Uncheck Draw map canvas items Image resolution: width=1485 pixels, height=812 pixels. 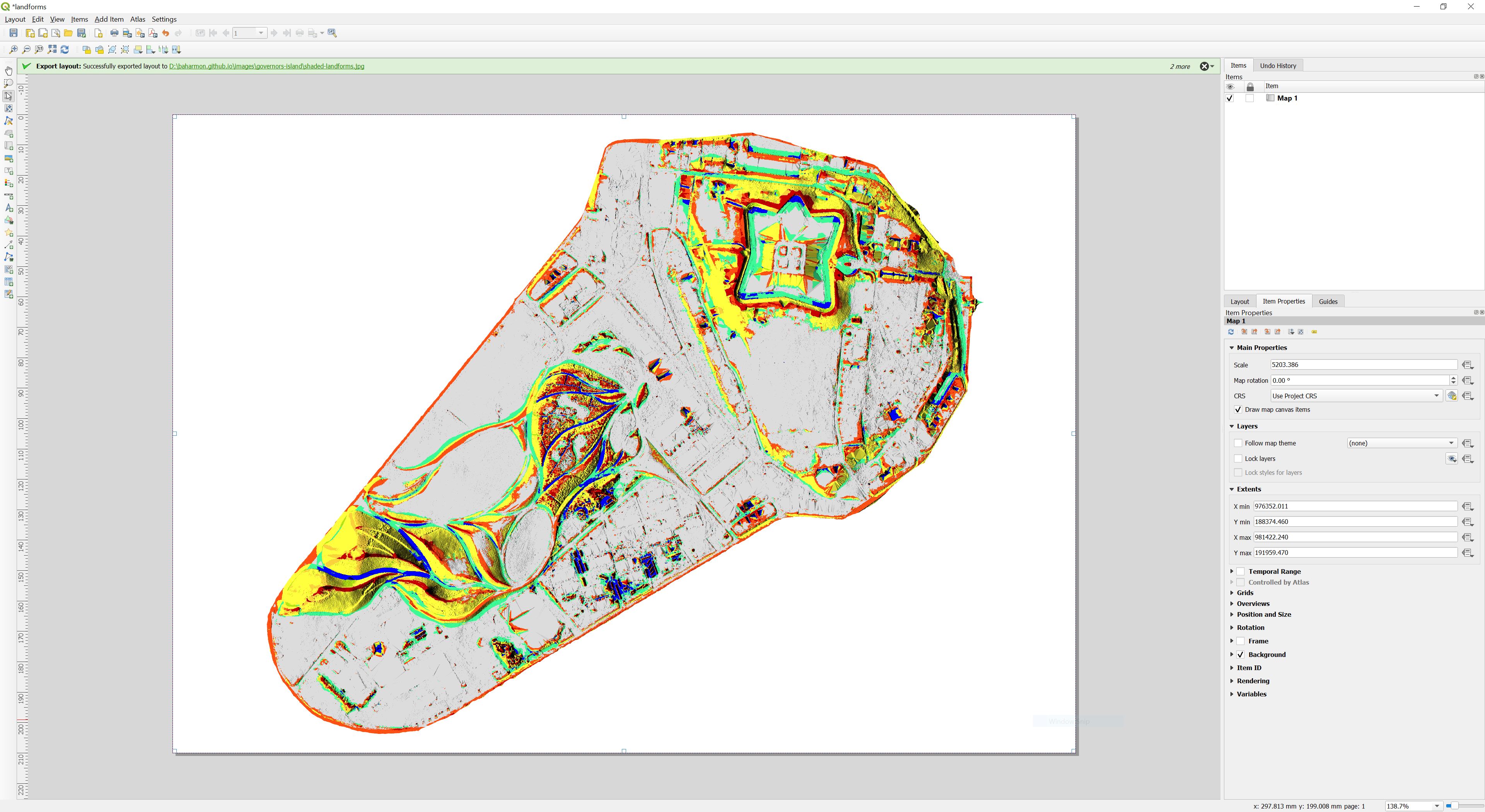click(1237, 410)
